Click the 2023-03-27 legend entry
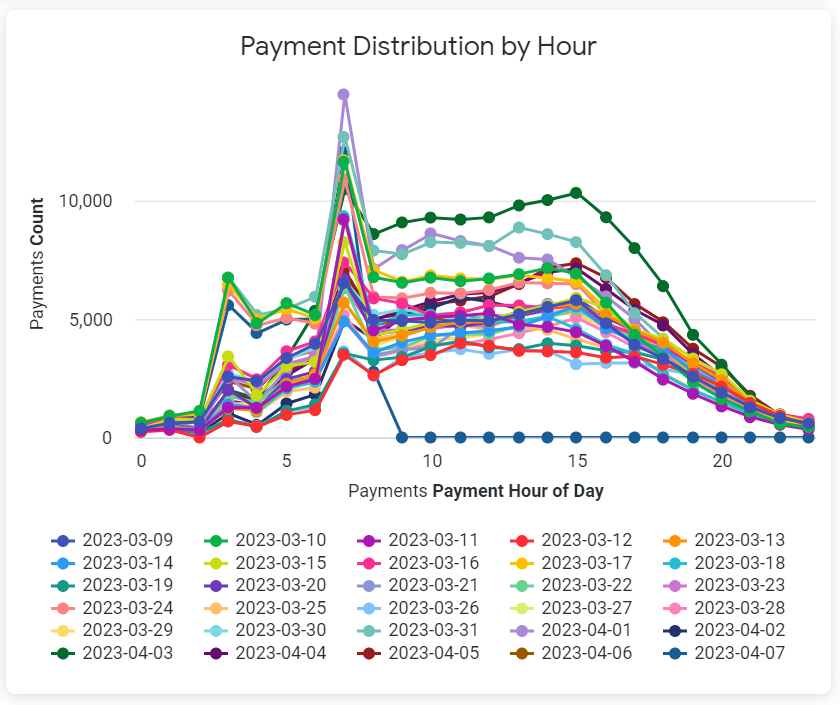 click(571, 608)
